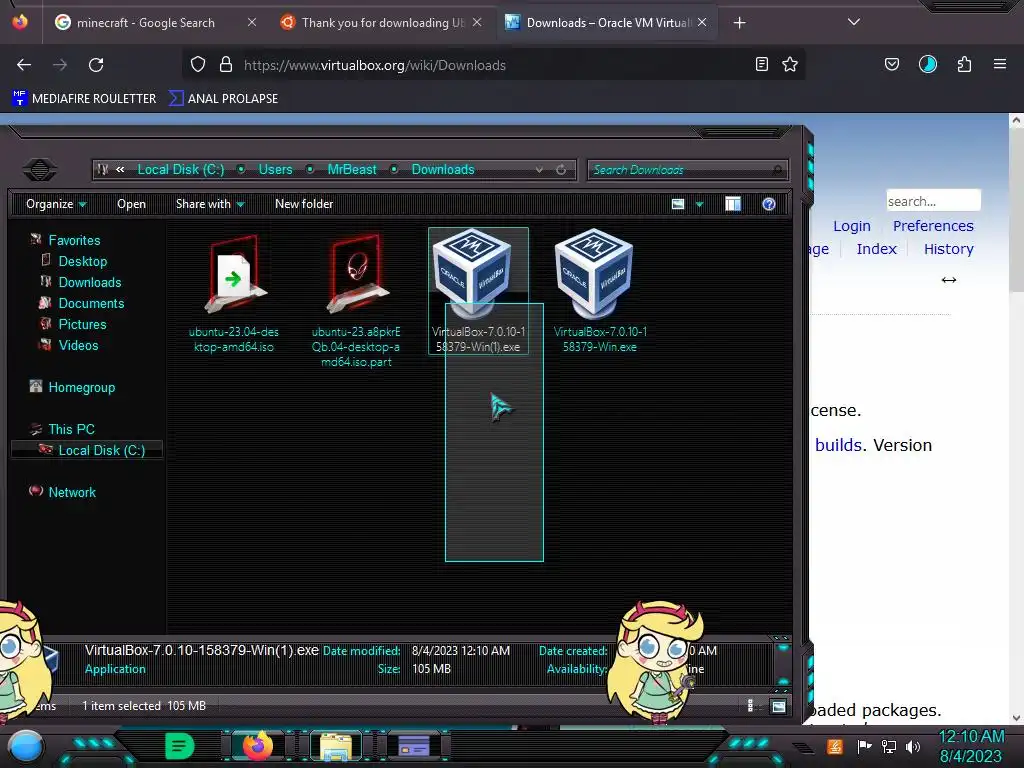
Task: Select VirtualBox-7.0.10-158379-Win(1).exe file
Action: 478,291
